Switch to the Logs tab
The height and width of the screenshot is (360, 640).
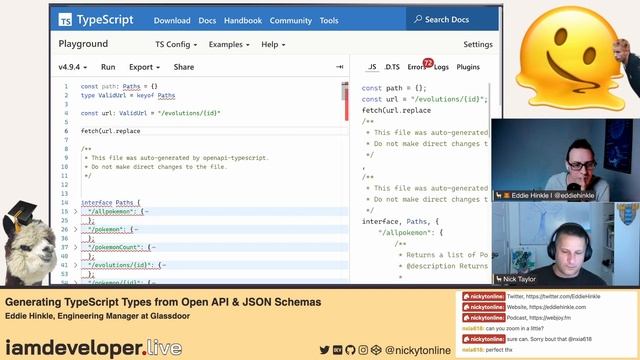point(441,67)
